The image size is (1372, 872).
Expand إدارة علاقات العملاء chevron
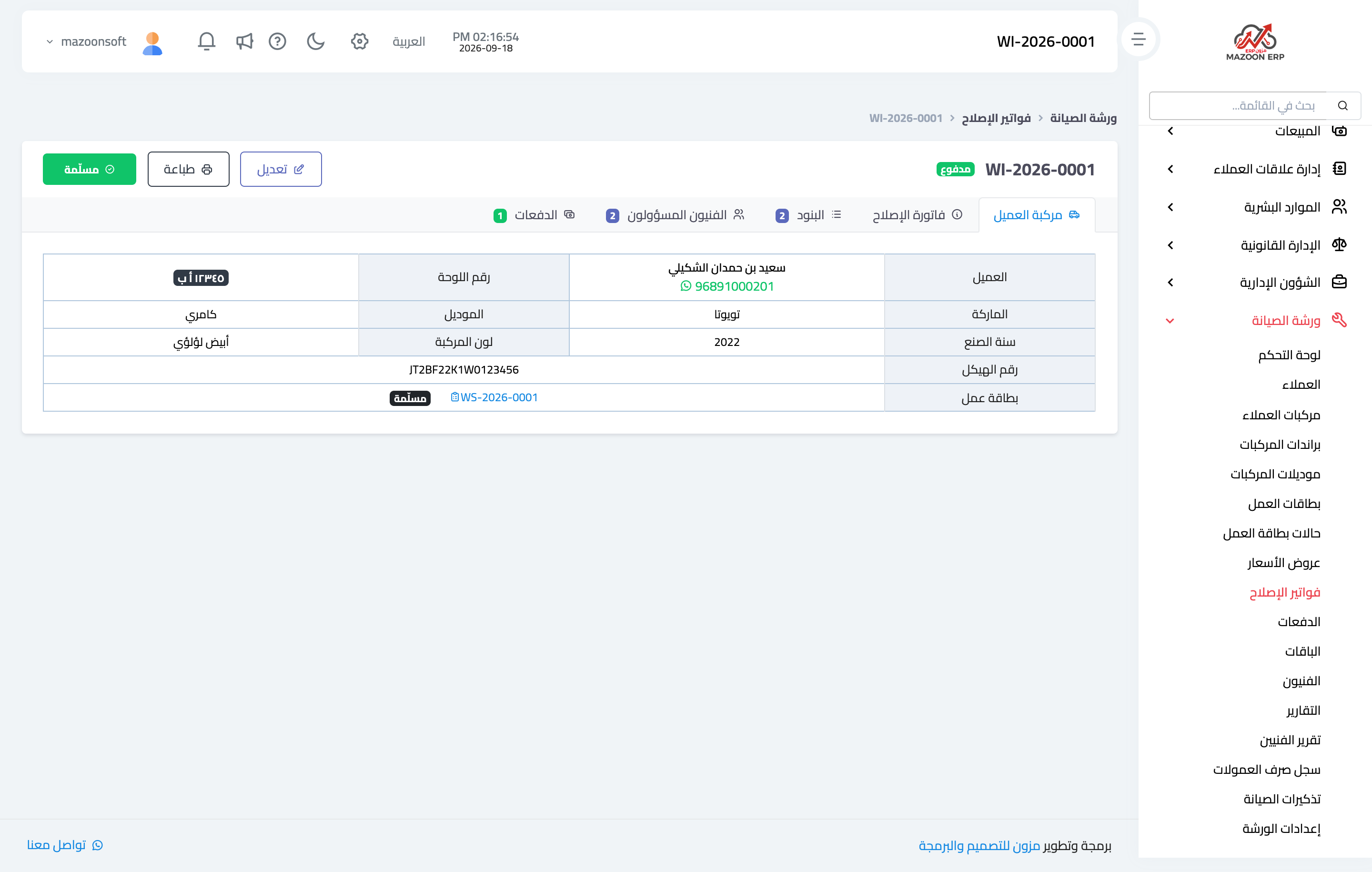(1170, 169)
